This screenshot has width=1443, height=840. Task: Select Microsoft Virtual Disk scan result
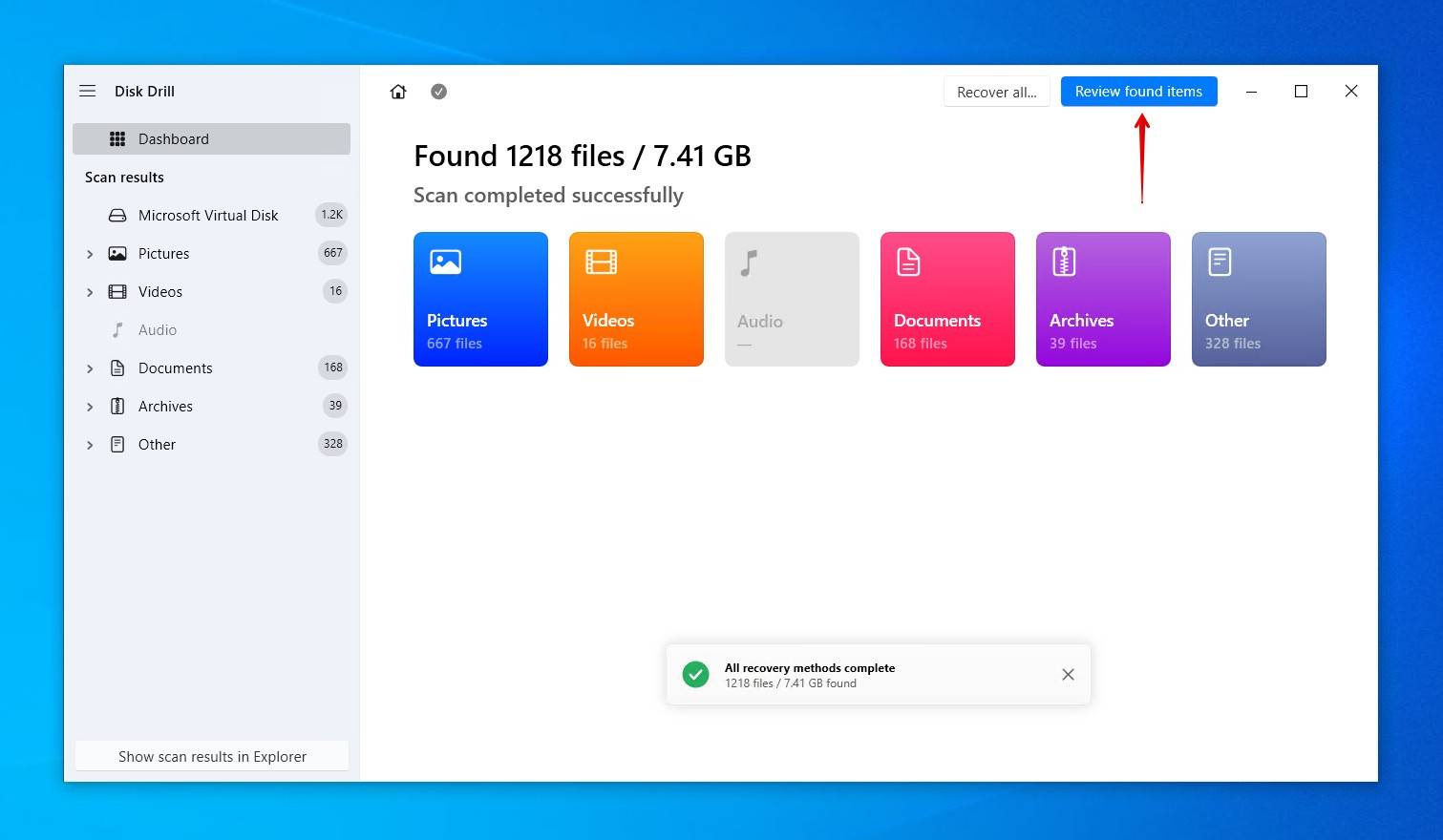coord(208,216)
